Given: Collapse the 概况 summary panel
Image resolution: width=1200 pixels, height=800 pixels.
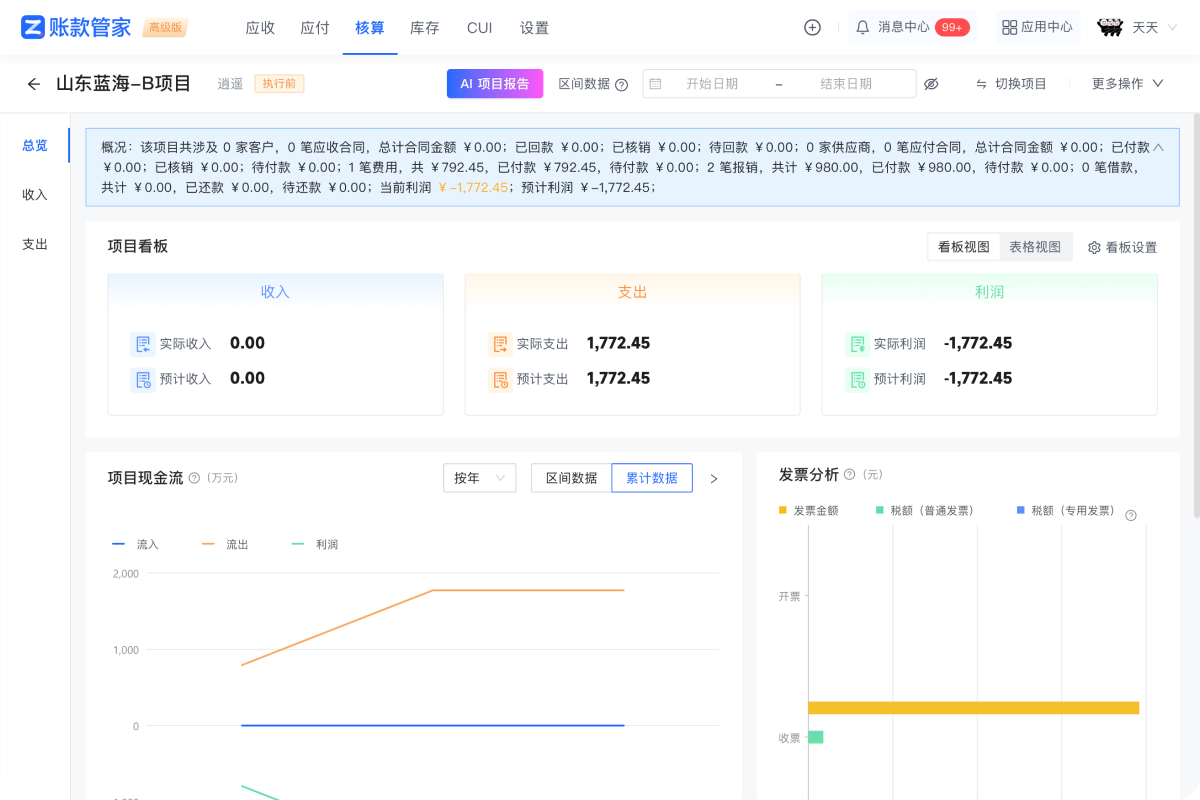Looking at the screenshot, I should point(1158,147).
